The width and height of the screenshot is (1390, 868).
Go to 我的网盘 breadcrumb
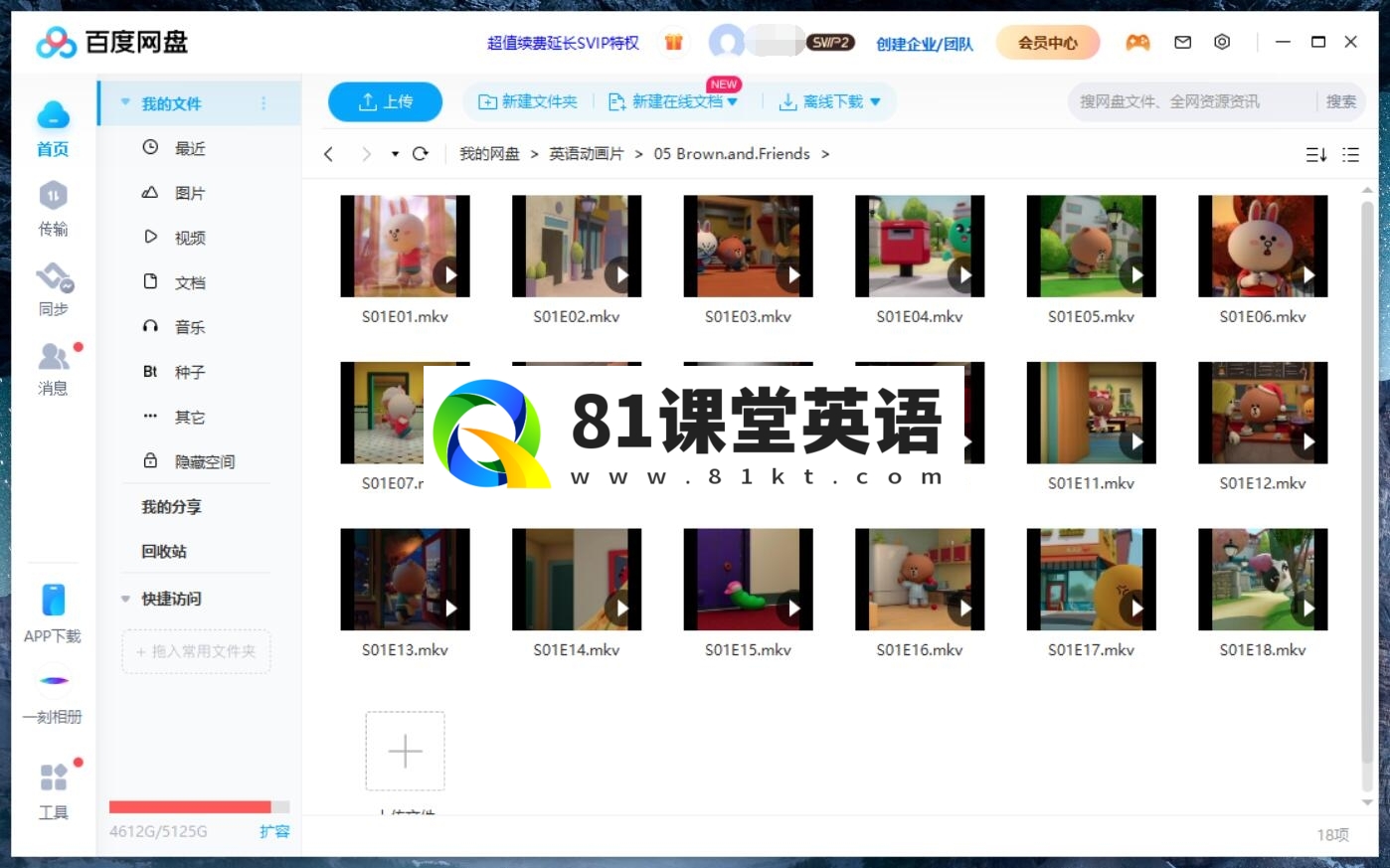[x=489, y=154]
